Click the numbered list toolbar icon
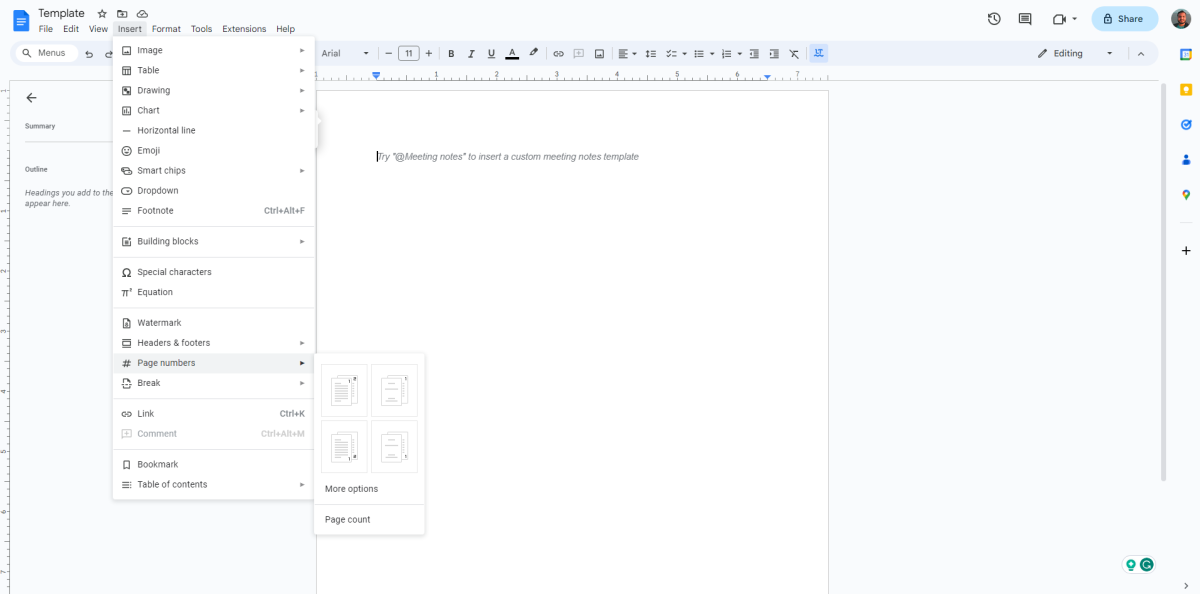Image resolution: width=1200 pixels, height=594 pixels. pos(727,53)
